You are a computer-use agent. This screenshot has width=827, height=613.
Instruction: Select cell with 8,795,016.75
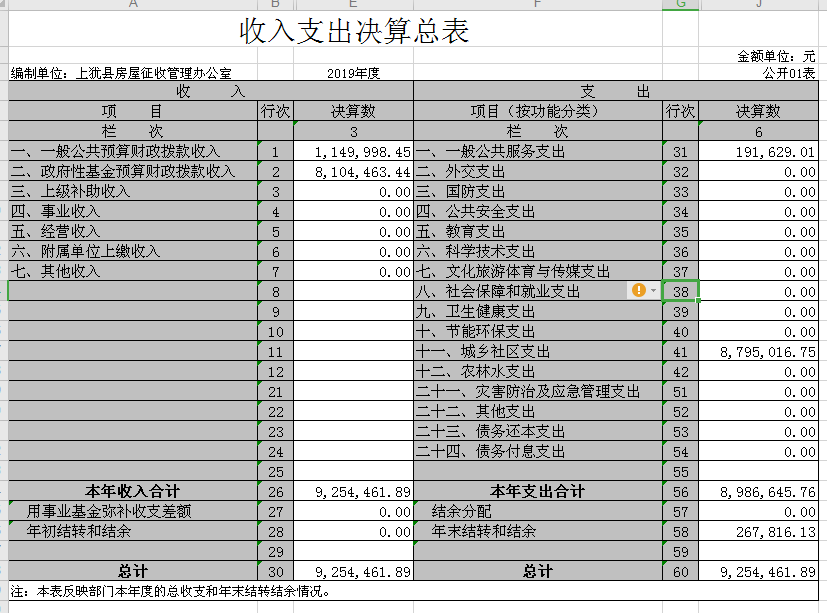(x=758, y=351)
